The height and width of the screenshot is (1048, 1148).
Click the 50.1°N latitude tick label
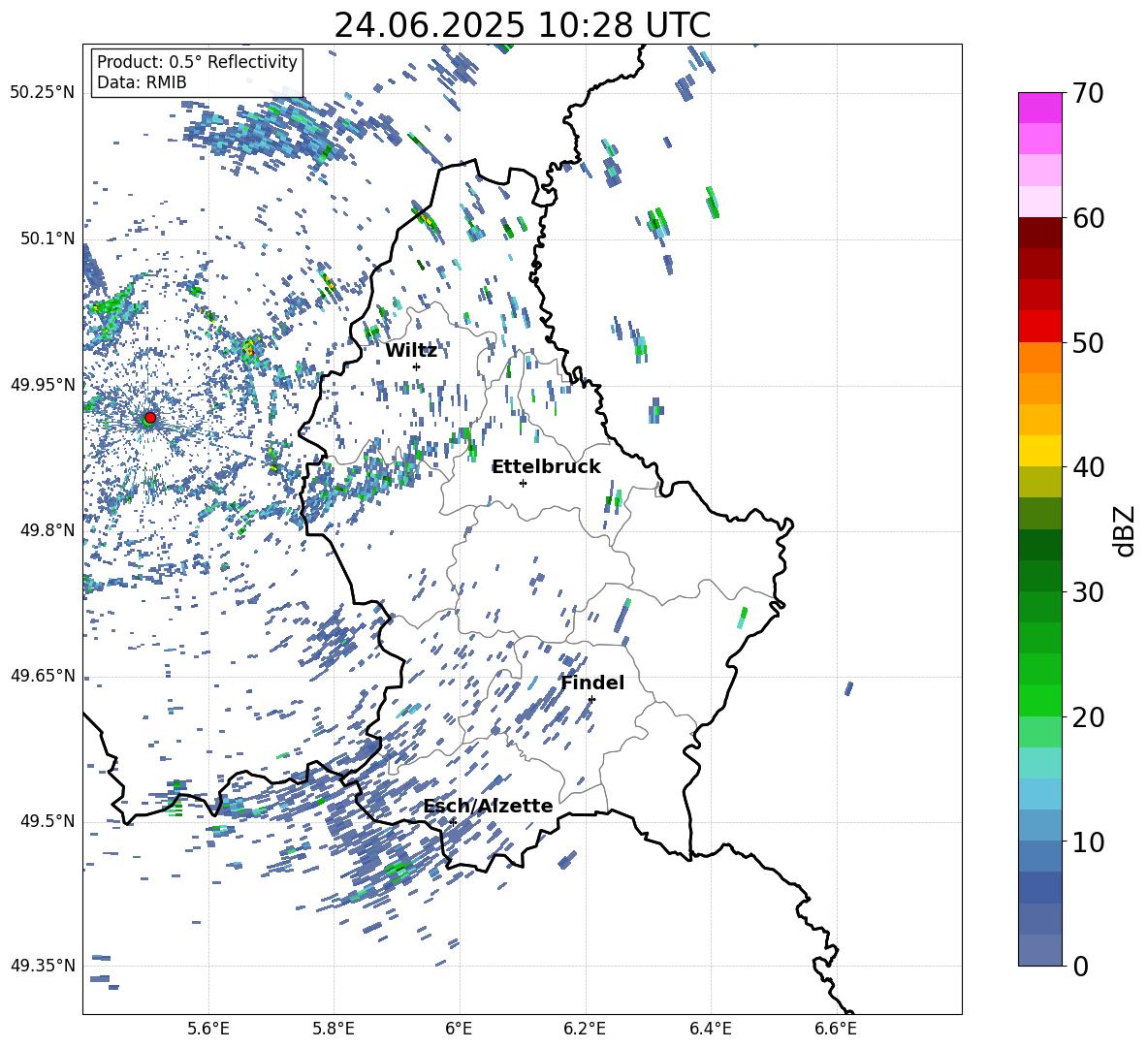[48, 238]
